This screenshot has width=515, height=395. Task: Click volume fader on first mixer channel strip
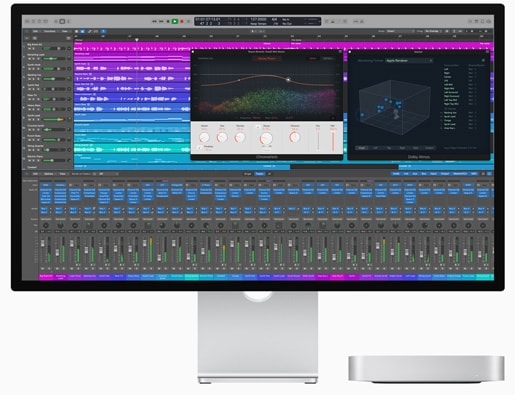coord(43,244)
